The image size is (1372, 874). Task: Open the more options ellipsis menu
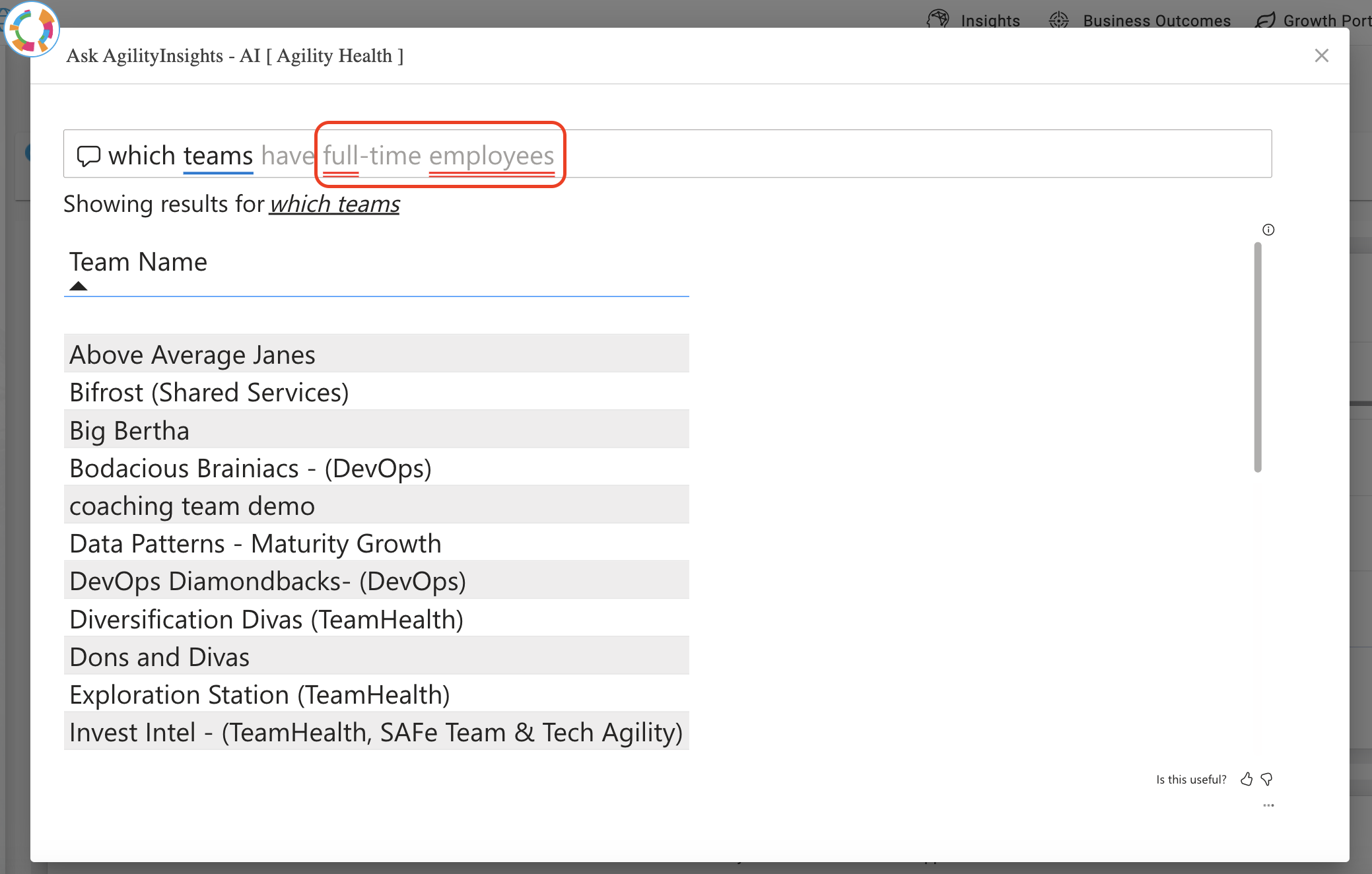pos(1268,805)
